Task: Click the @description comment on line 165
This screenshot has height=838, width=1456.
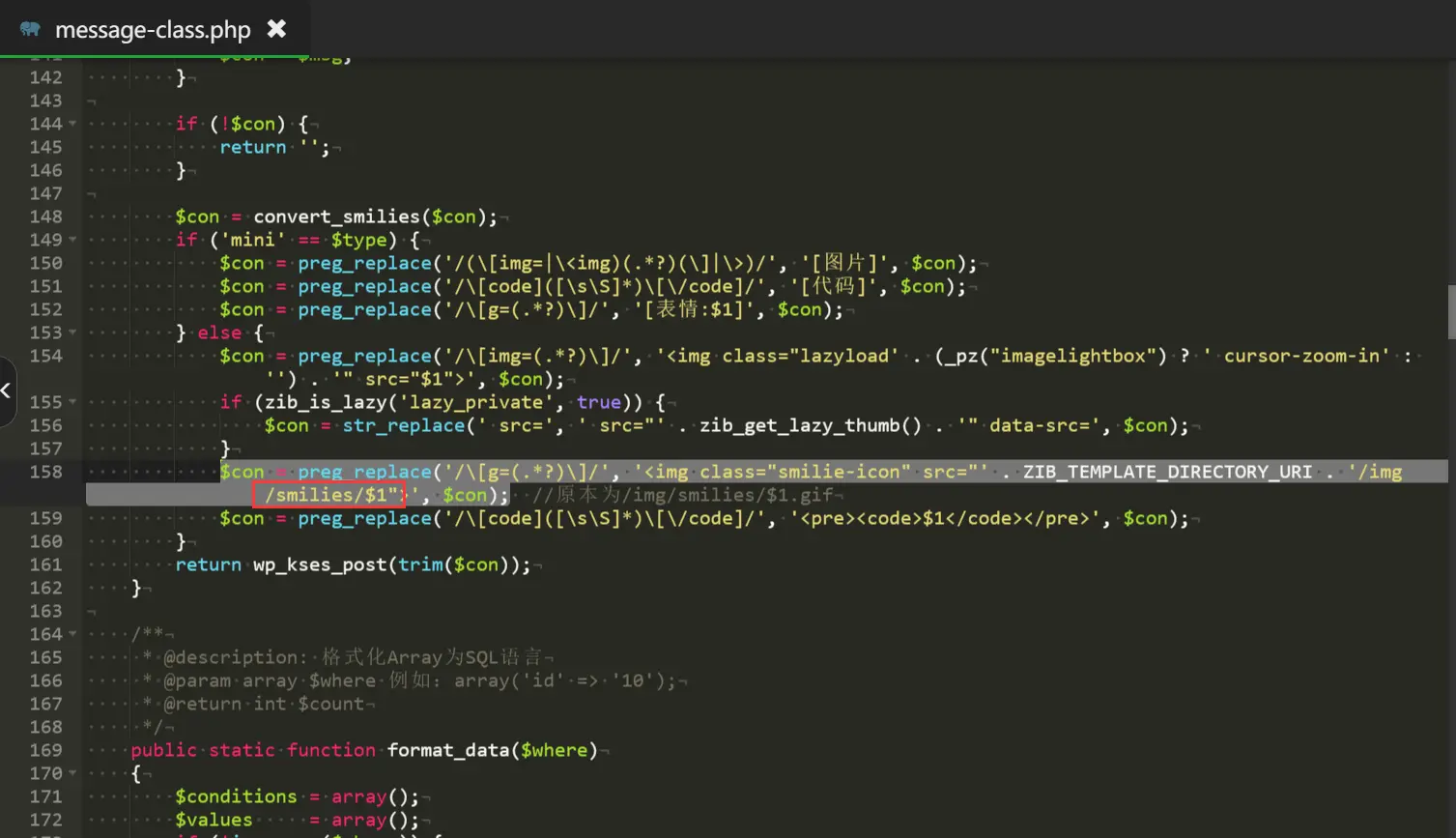Action: [x=232, y=657]
